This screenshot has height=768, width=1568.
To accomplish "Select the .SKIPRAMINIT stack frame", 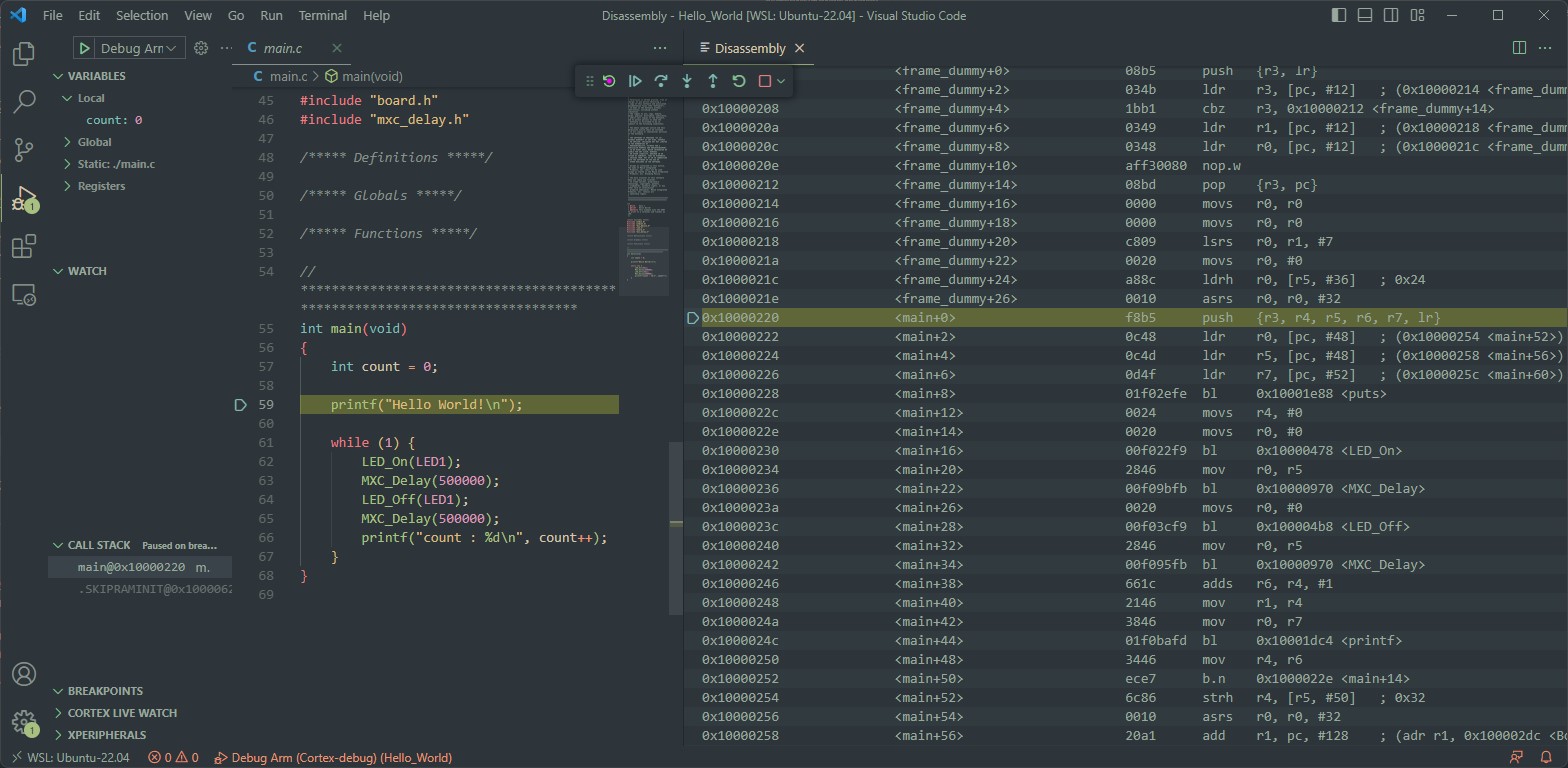I will pyautogui.click(x=140, y=589).
